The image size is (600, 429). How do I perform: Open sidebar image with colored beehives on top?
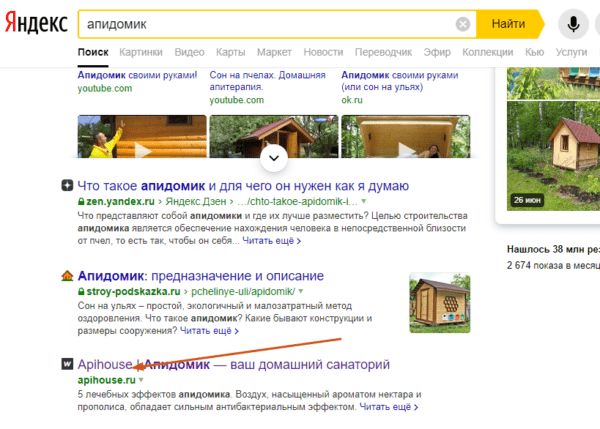tap(553, 83)
